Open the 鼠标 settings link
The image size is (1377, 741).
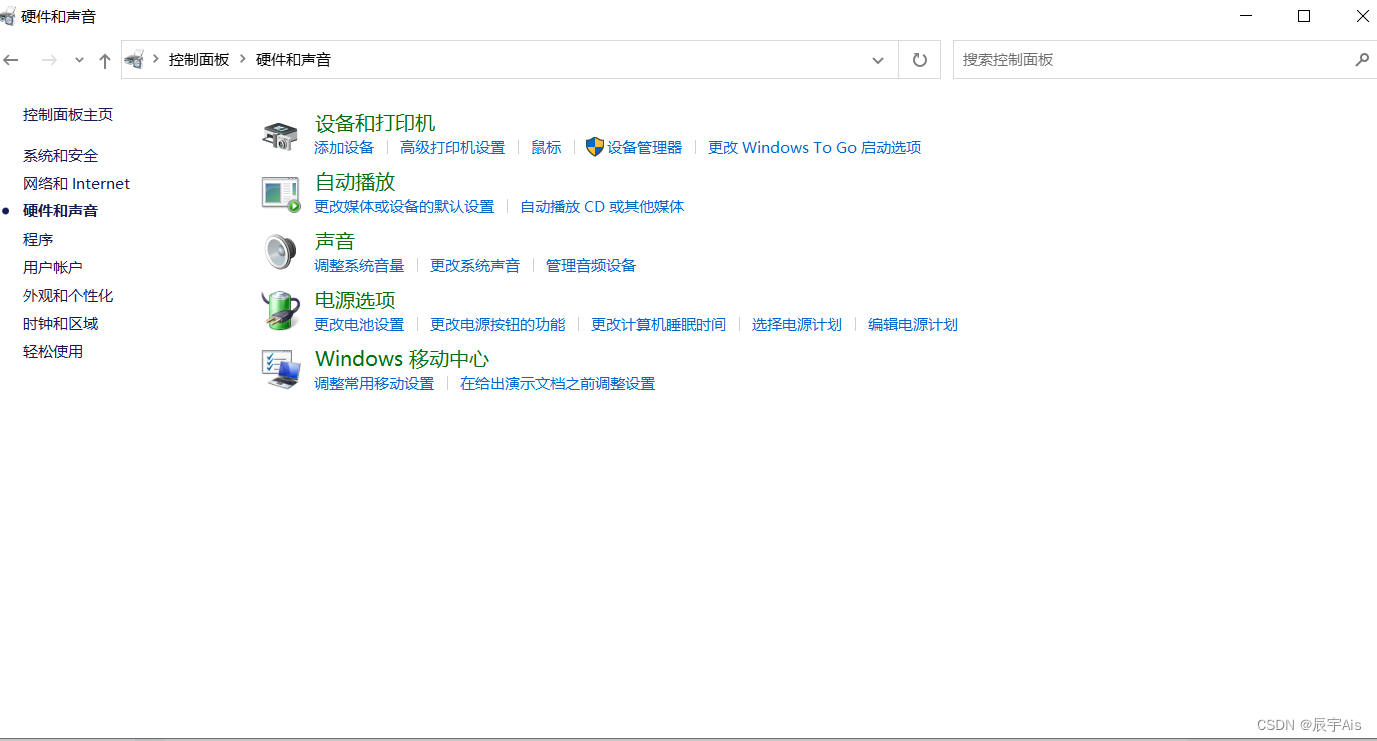pos(546,148)
